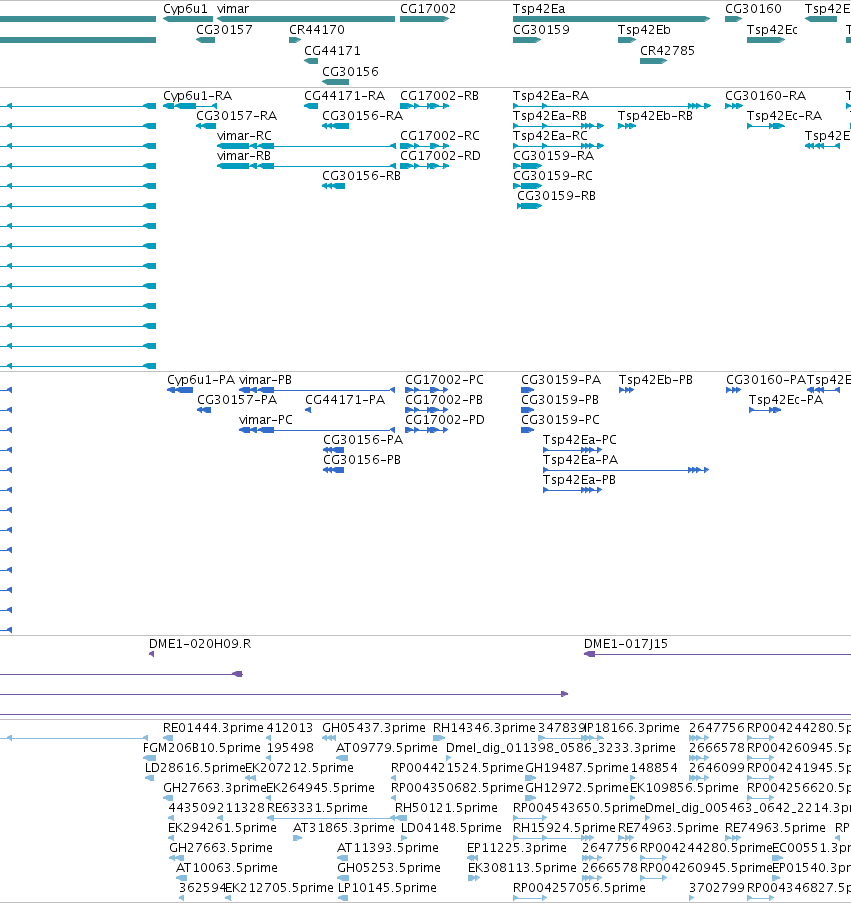Click the CG30156 gene label

(350, 71)
